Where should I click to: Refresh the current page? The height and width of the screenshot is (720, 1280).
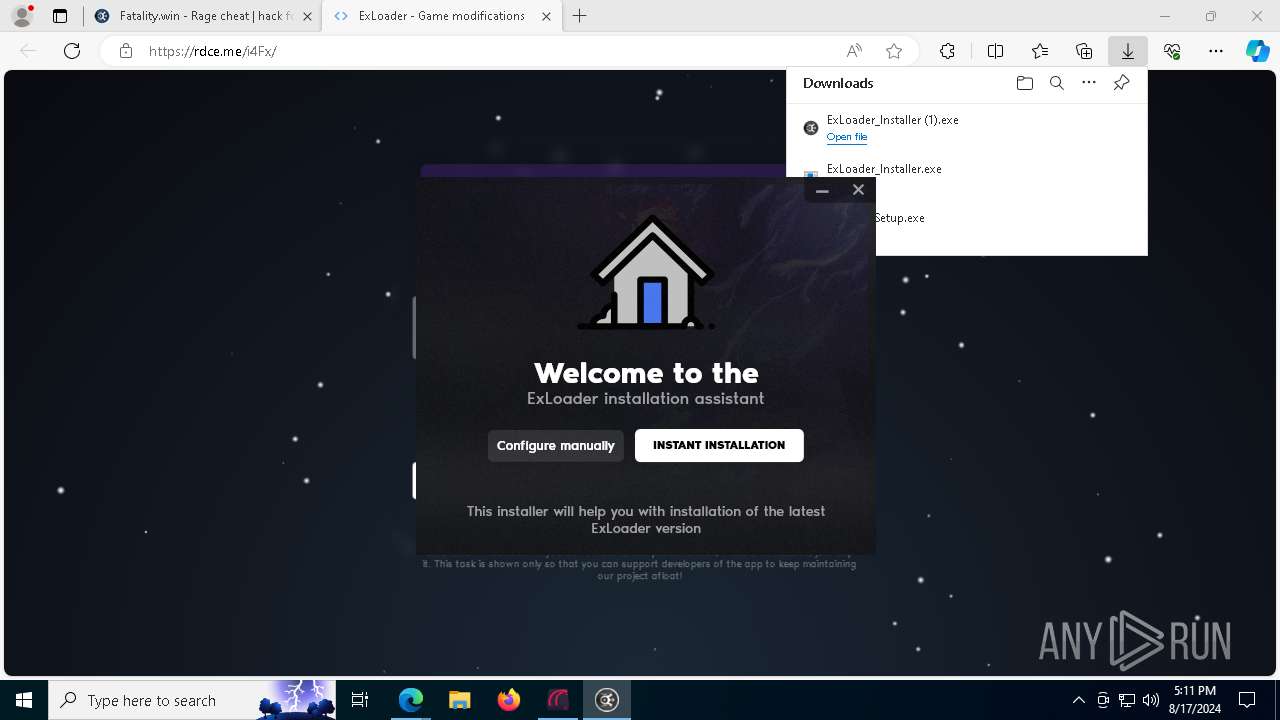pyautogui.click(x=72, y=51)
